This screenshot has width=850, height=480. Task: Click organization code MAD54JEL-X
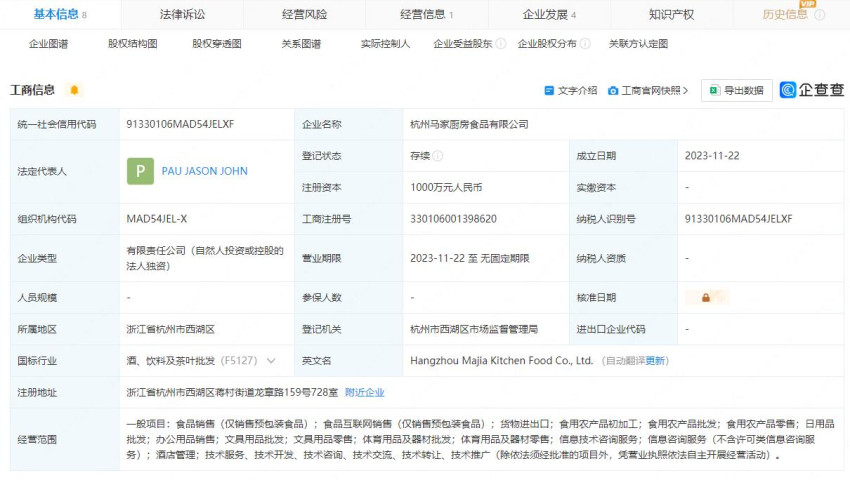157,219
